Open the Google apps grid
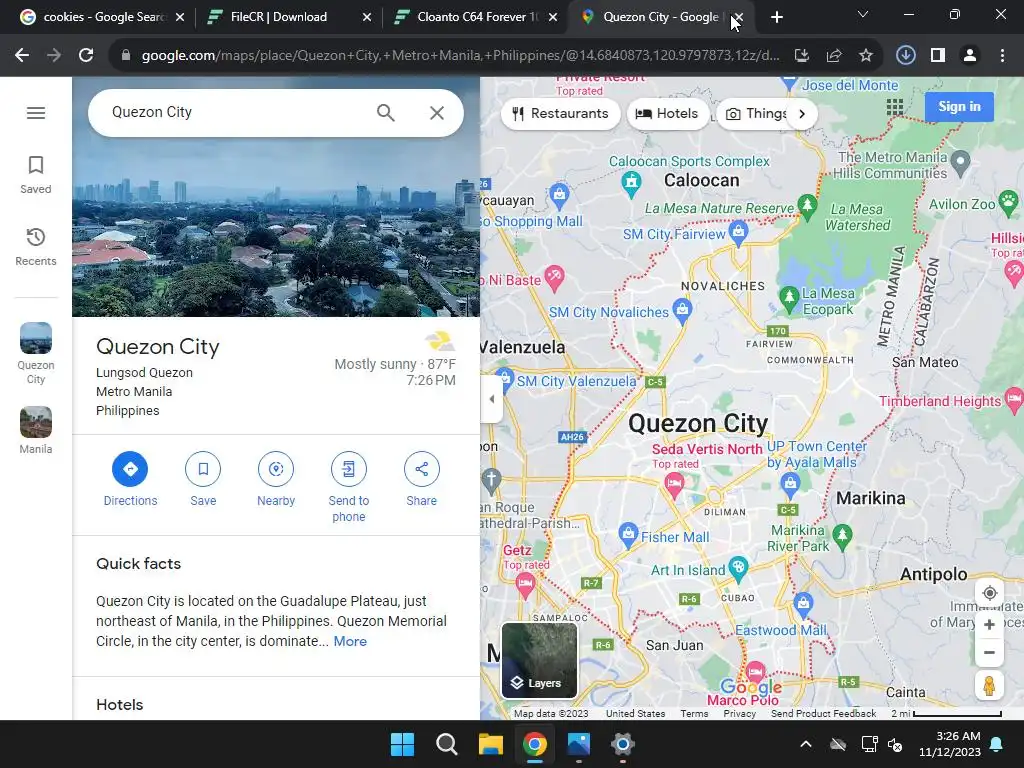This screenshot has width=1024, height=768. tap(895, 107)
